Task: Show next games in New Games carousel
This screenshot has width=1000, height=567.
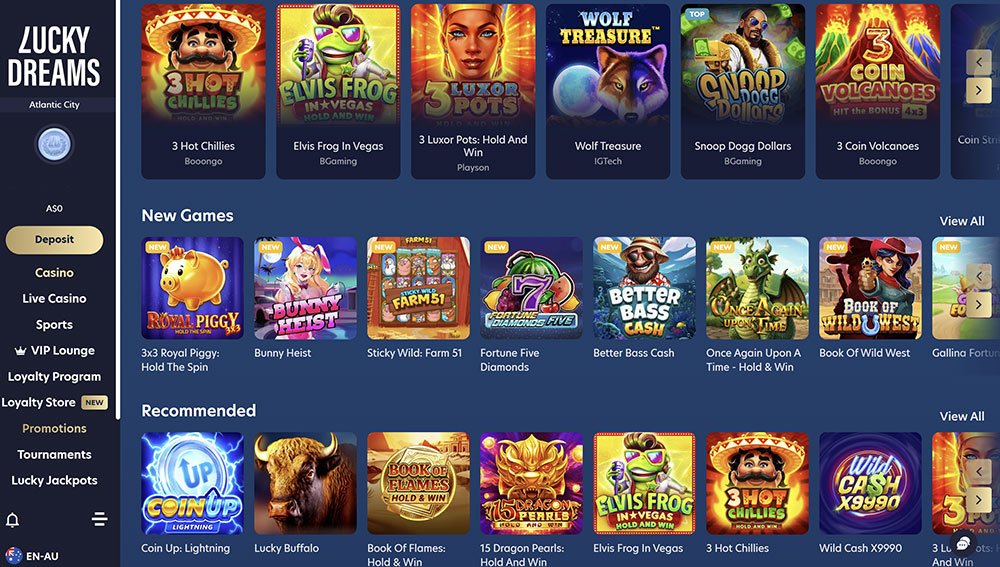Action: 978,306
